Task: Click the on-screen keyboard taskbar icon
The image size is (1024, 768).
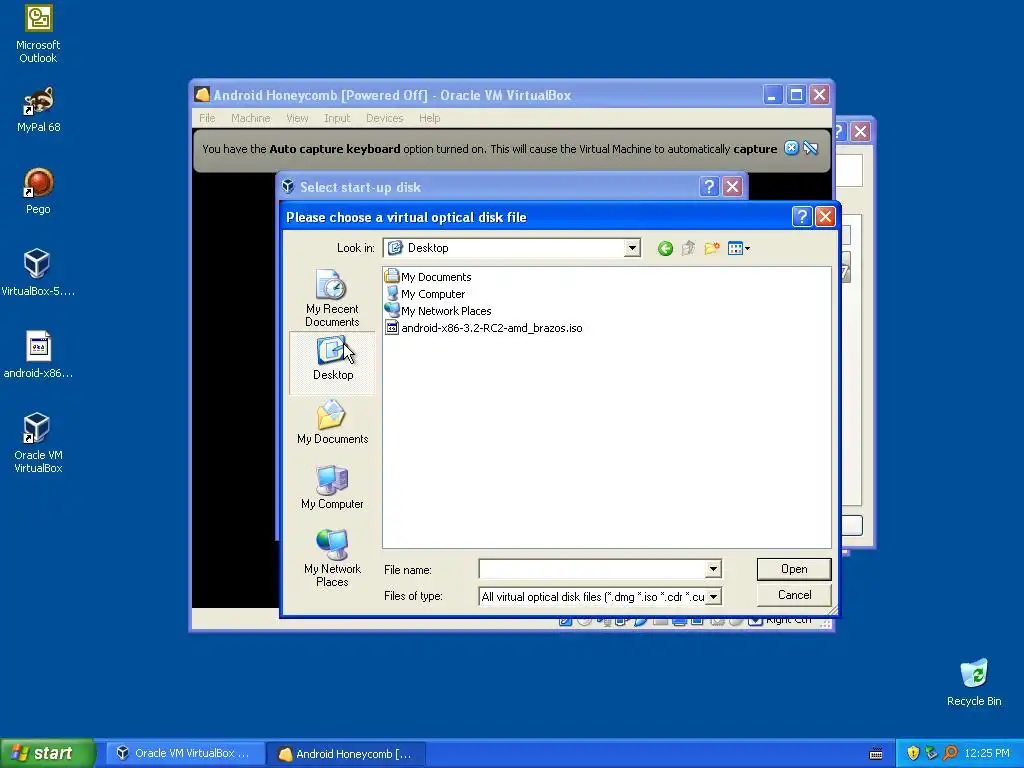Action: pos(876,754)
